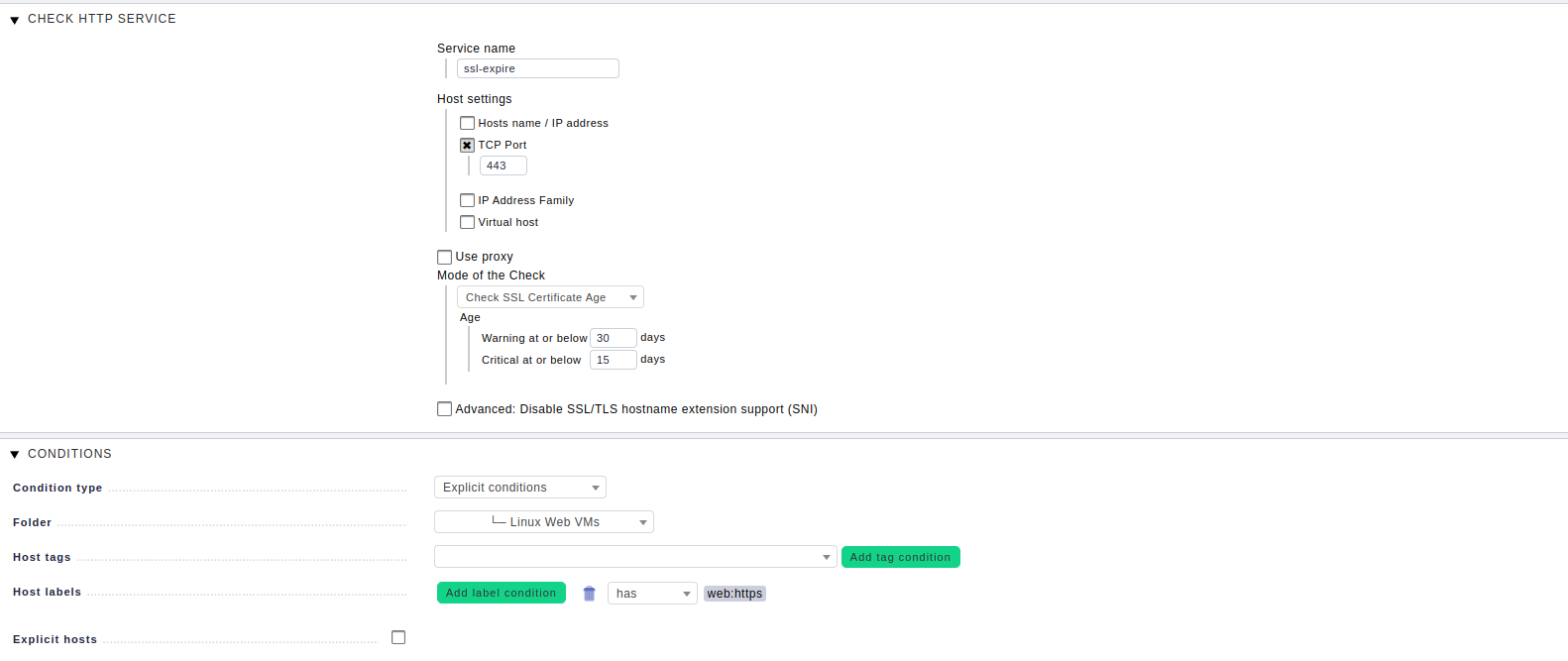
Task: Tick the Explicit hosts checkbox
Action: (398, 637)
